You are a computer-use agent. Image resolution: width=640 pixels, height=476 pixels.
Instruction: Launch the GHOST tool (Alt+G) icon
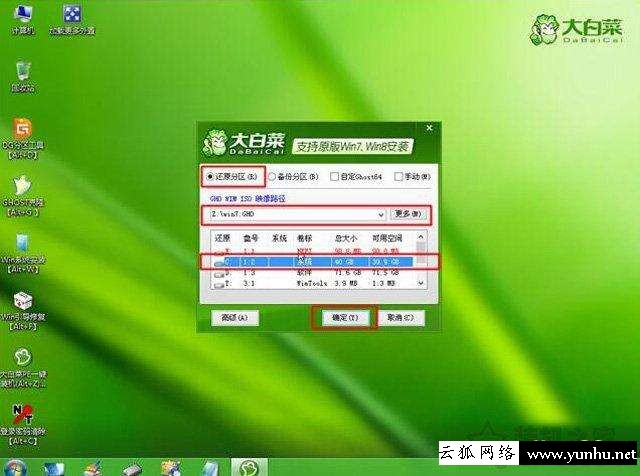pyautogui.click(x=23, y=196)
